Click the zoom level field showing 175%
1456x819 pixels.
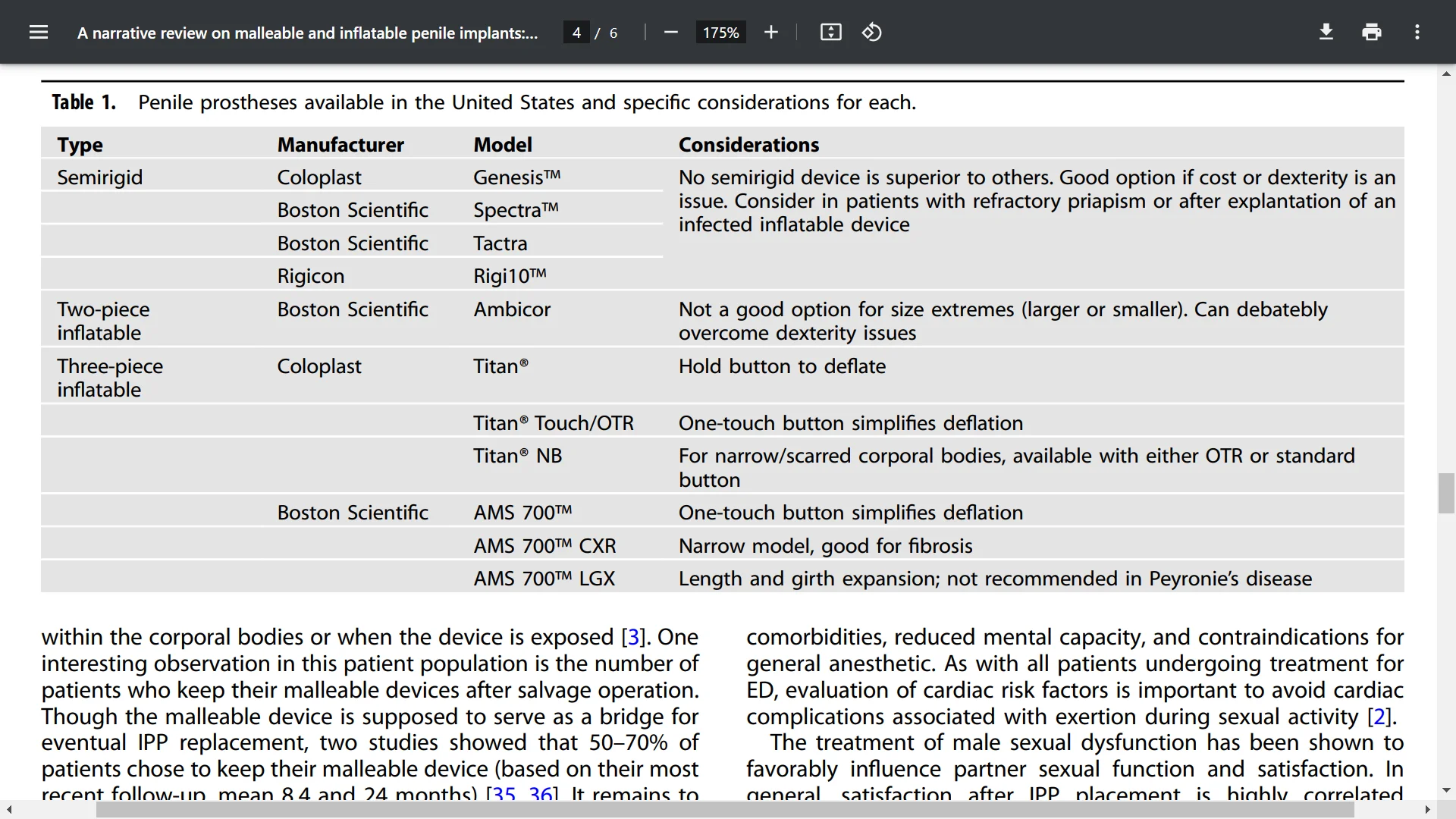click(720, 32)
